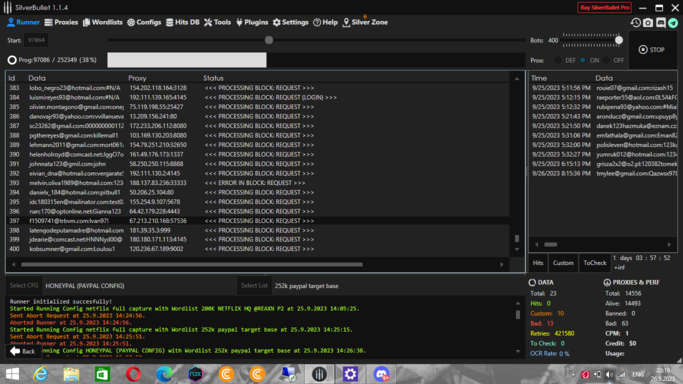The image size is (683, 384).
Task: Click the Retries value 421580
Action: click(x=564, y=333)
